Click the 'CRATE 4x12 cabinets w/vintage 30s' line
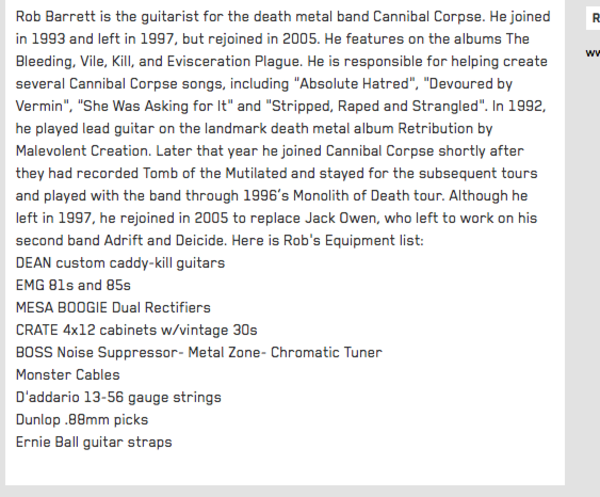The image size is (600, 497). pos(137,330)
